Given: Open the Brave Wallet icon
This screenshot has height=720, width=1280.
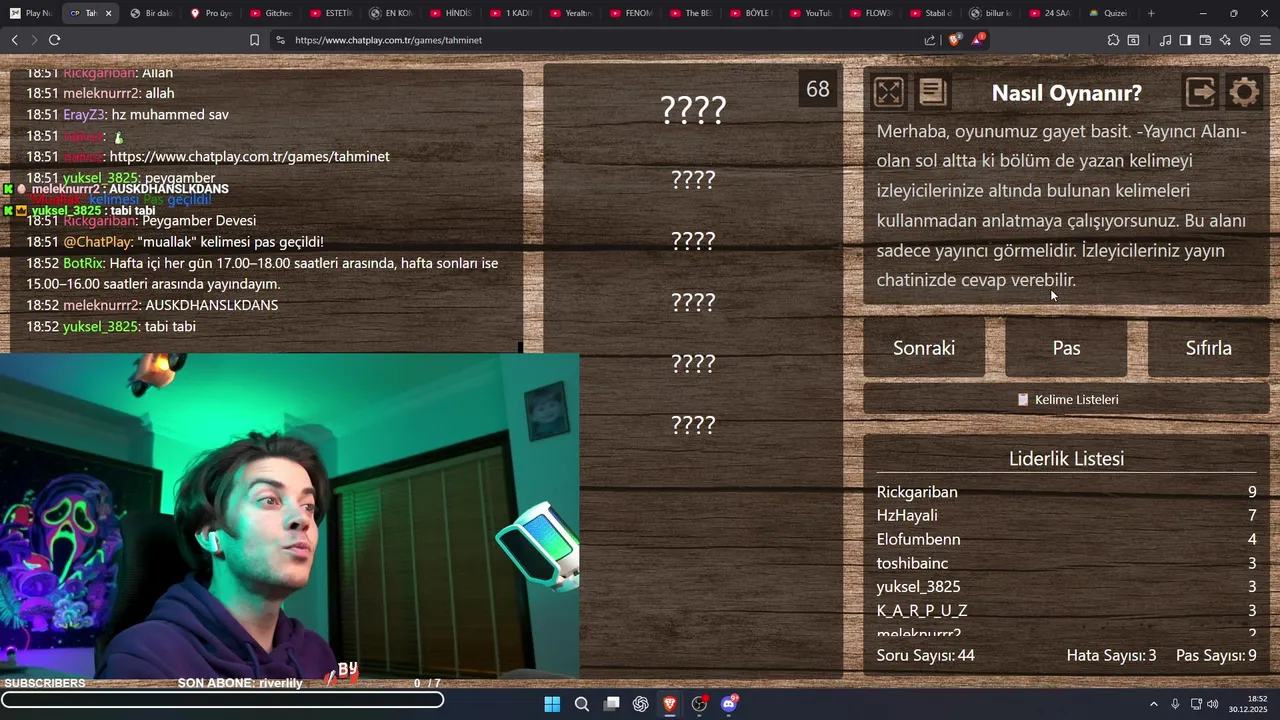Looking at the screenshot, I should 1205,40.
